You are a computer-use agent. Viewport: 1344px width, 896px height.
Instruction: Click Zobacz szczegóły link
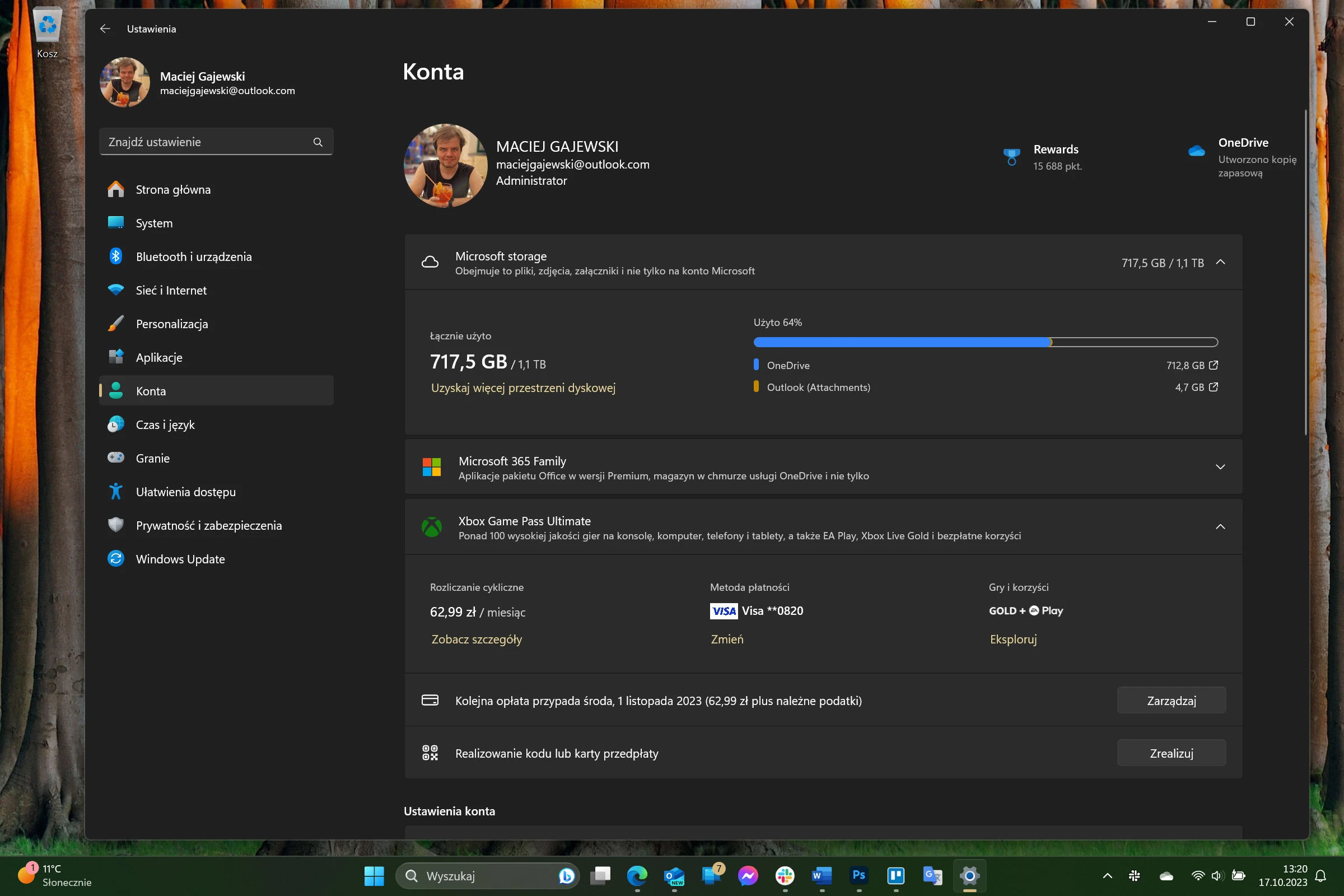pos(477,640)
